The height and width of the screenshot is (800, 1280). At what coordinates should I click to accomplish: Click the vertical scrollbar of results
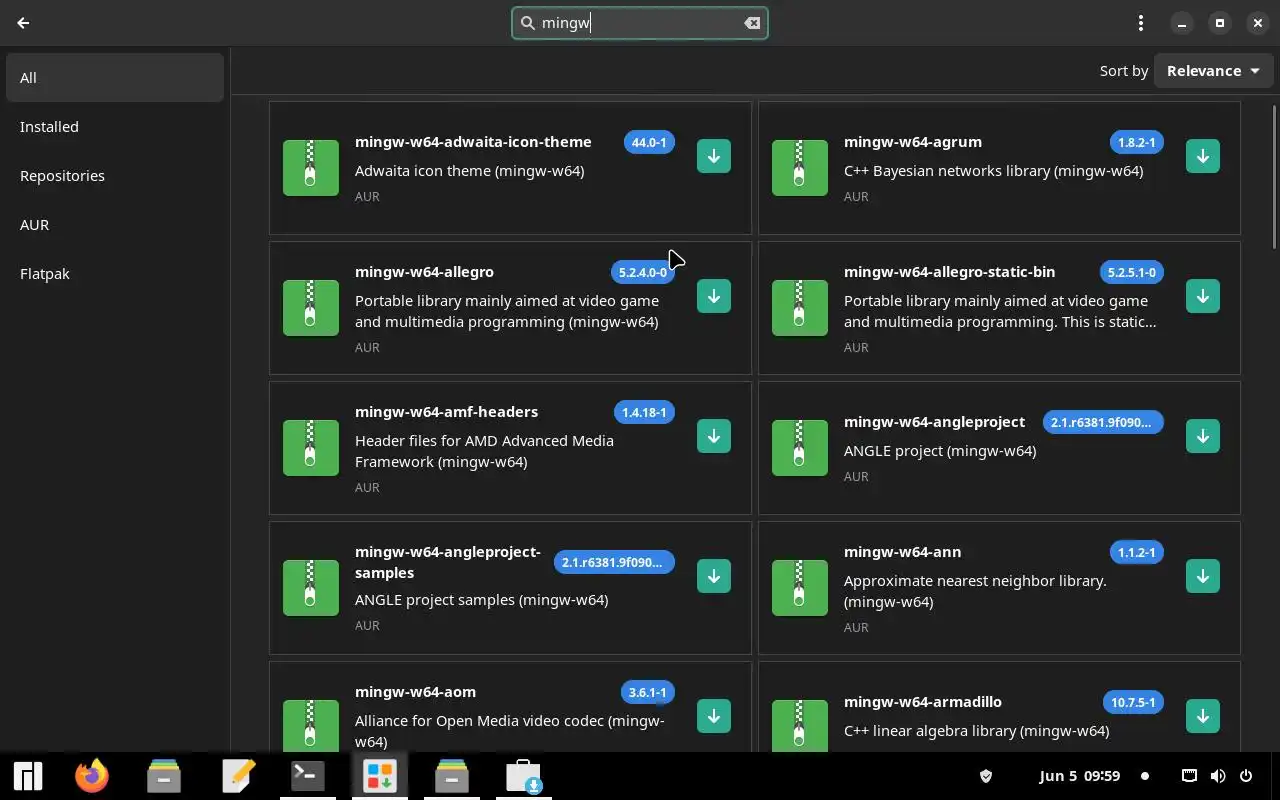pyautogui.click(x=1273, y=176)
